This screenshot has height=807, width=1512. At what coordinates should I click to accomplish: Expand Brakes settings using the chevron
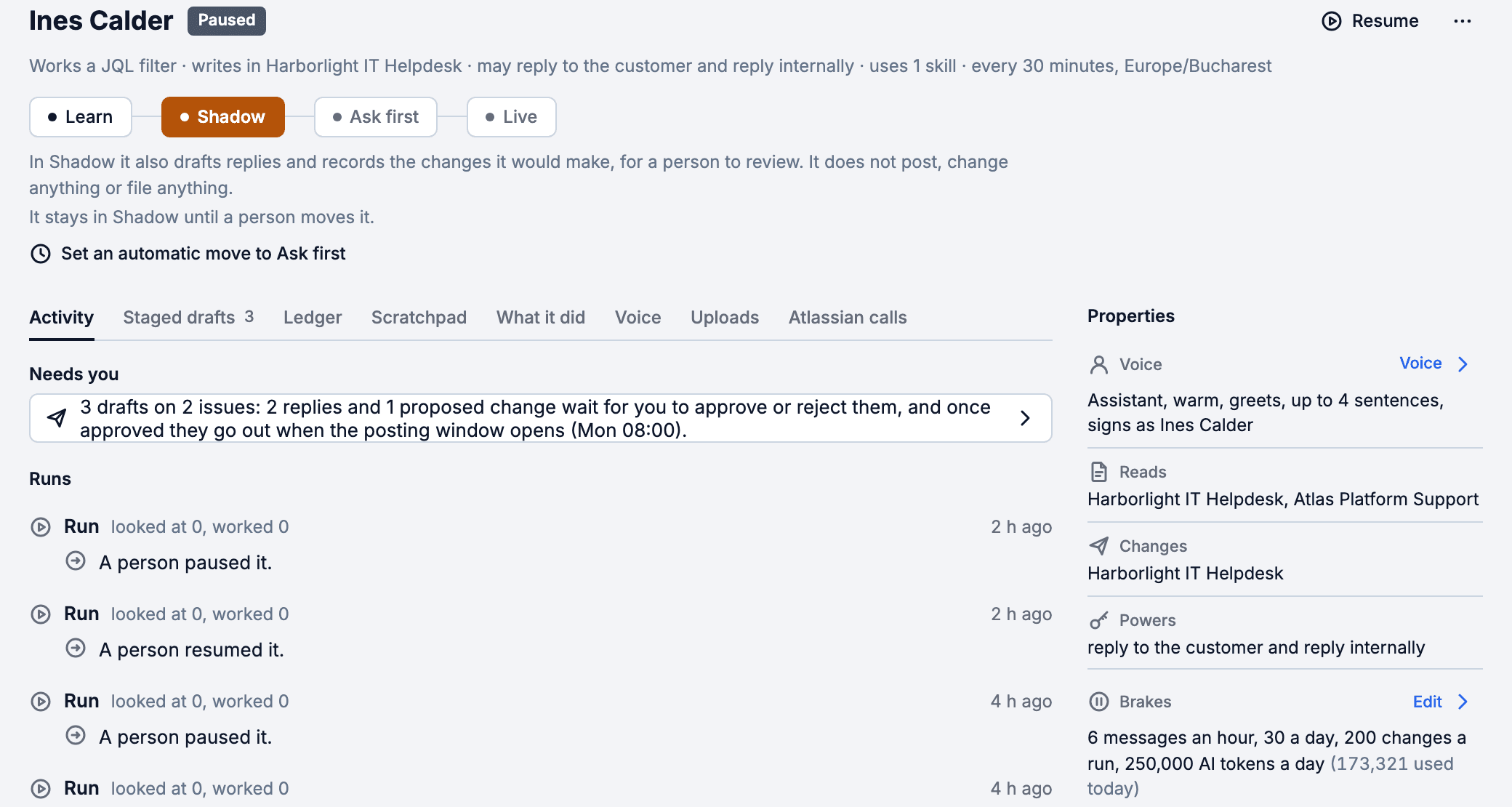tap(1463, 702)
